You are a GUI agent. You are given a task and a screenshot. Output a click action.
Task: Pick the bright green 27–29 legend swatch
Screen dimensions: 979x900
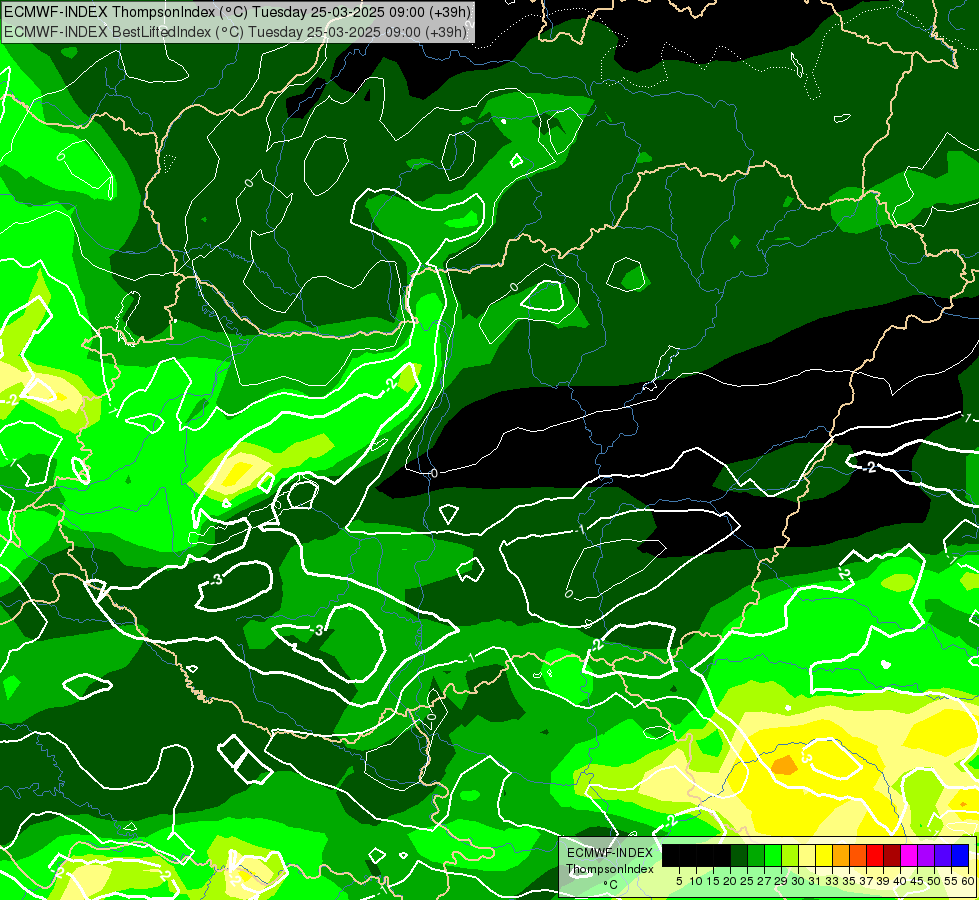tap(773, 855)
